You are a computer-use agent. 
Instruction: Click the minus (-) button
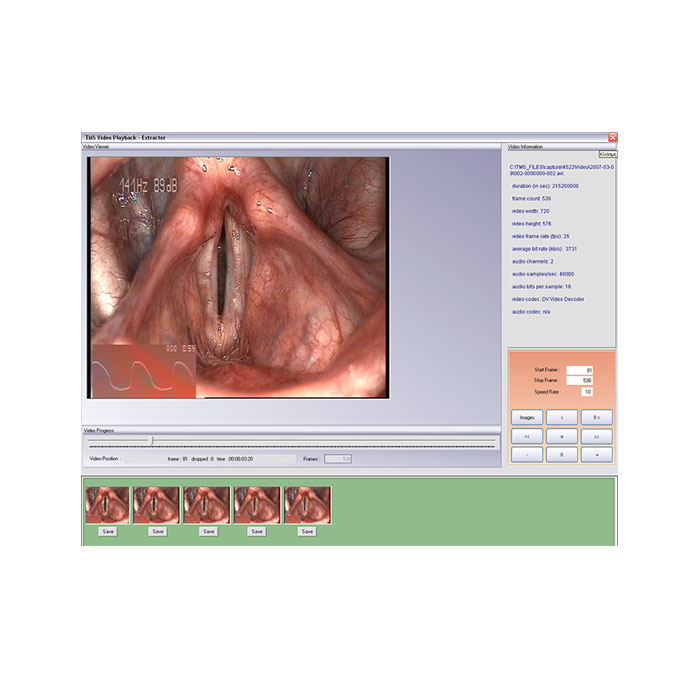[x=527, y=455]
